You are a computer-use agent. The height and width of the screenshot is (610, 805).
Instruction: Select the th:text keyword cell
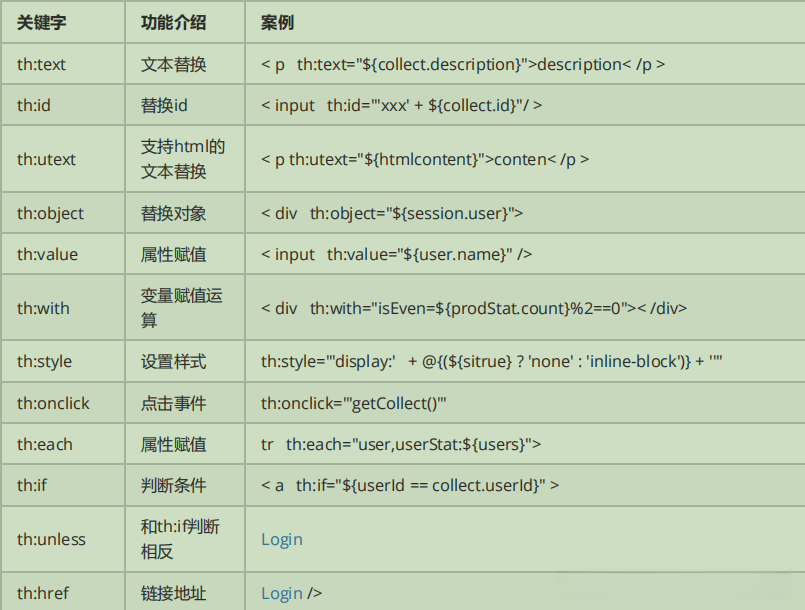[x=41, y=64]
